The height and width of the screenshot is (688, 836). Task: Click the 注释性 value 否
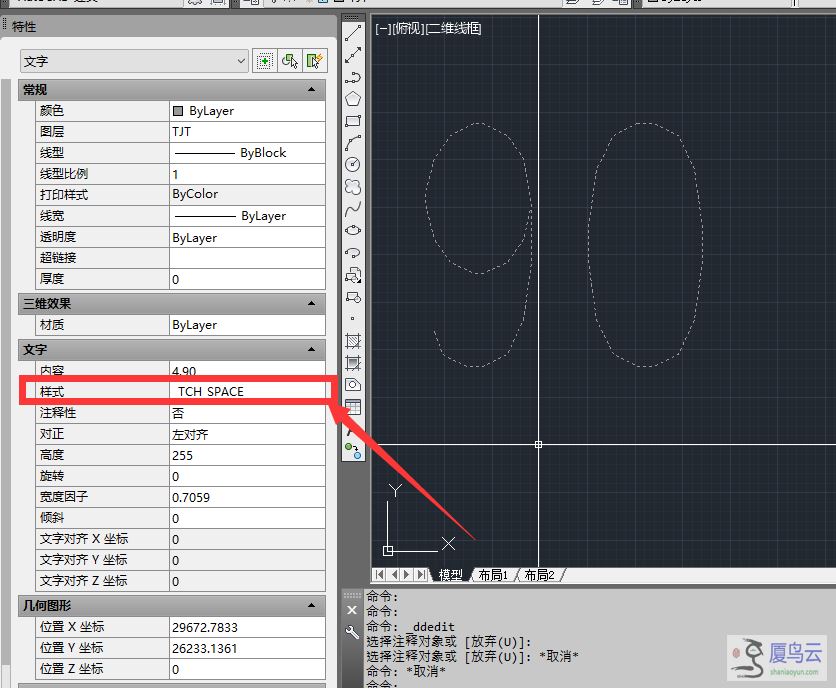(x=247, y=413)
